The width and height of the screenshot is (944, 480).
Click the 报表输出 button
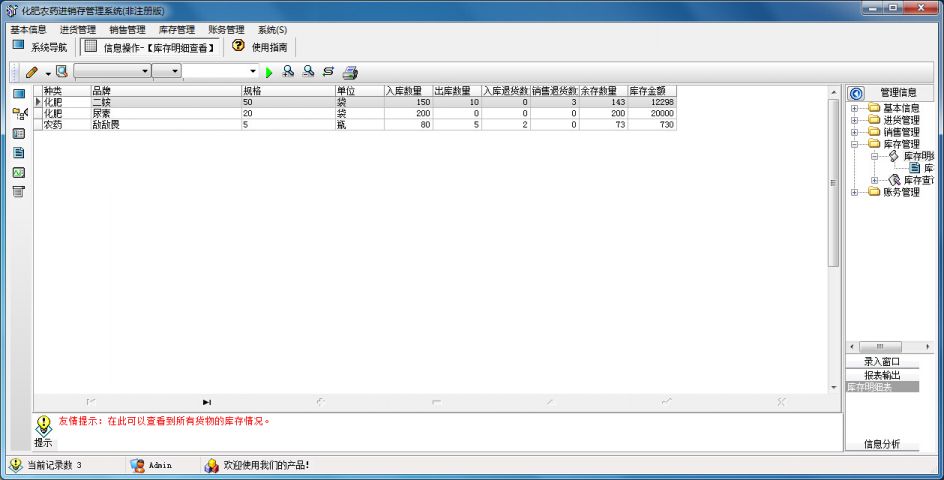881,374
